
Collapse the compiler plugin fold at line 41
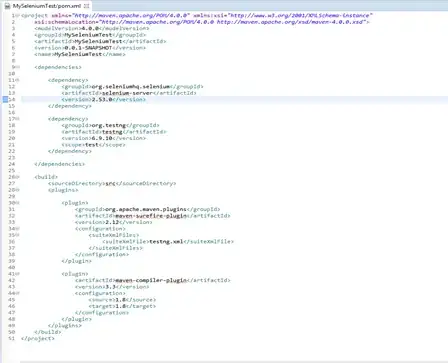click(x=18, y=274)
